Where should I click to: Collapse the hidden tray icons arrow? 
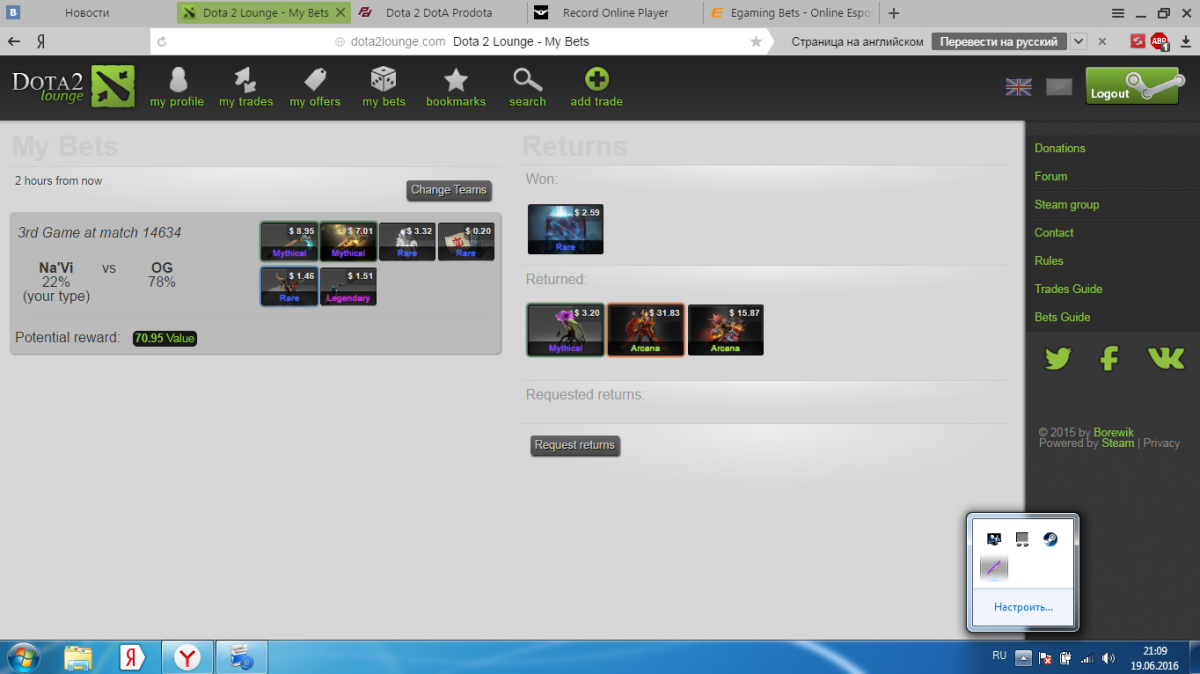pos(1023,657)
